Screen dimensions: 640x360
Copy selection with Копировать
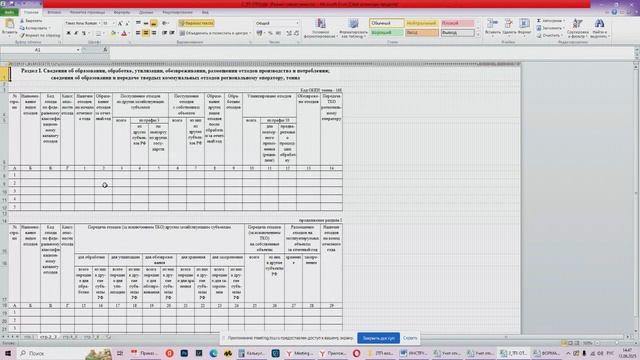coord(34,28)
